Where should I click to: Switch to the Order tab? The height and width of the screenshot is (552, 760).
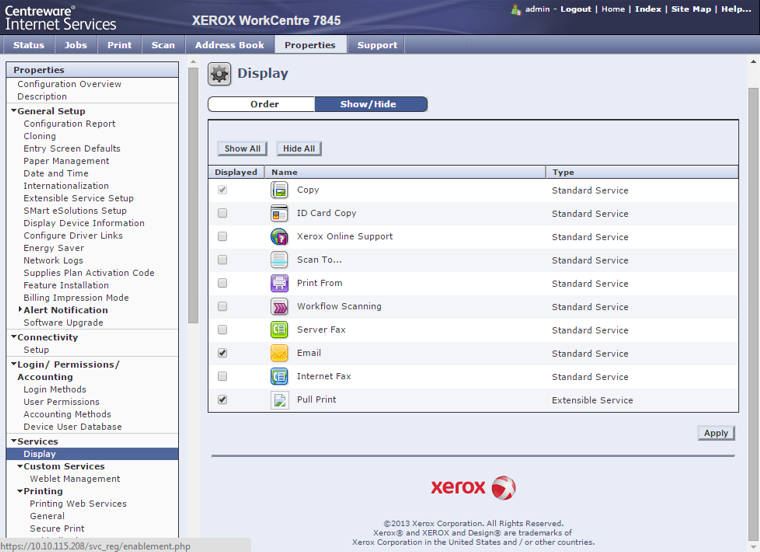pos(264,104)
